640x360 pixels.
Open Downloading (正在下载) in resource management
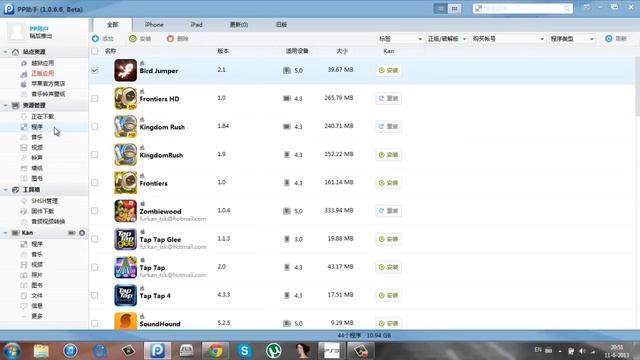42,117
